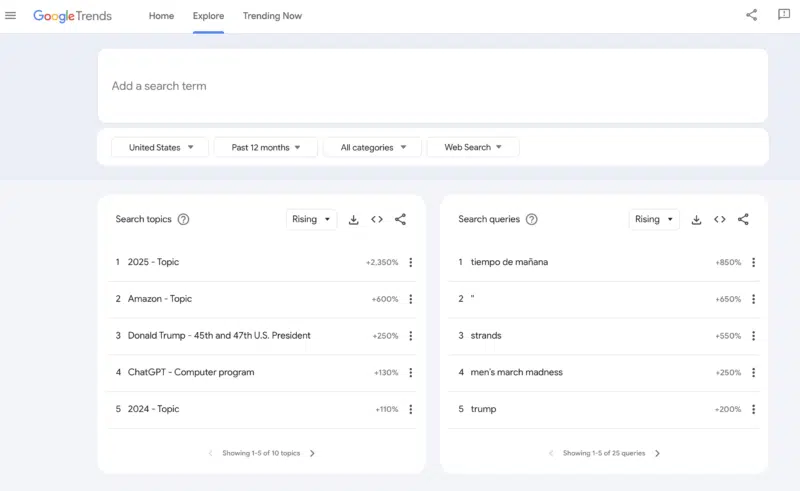Open Donald Trump - 45th and 47th U.S. President
This screenshot has width=800, height=491.
[219, 336]
